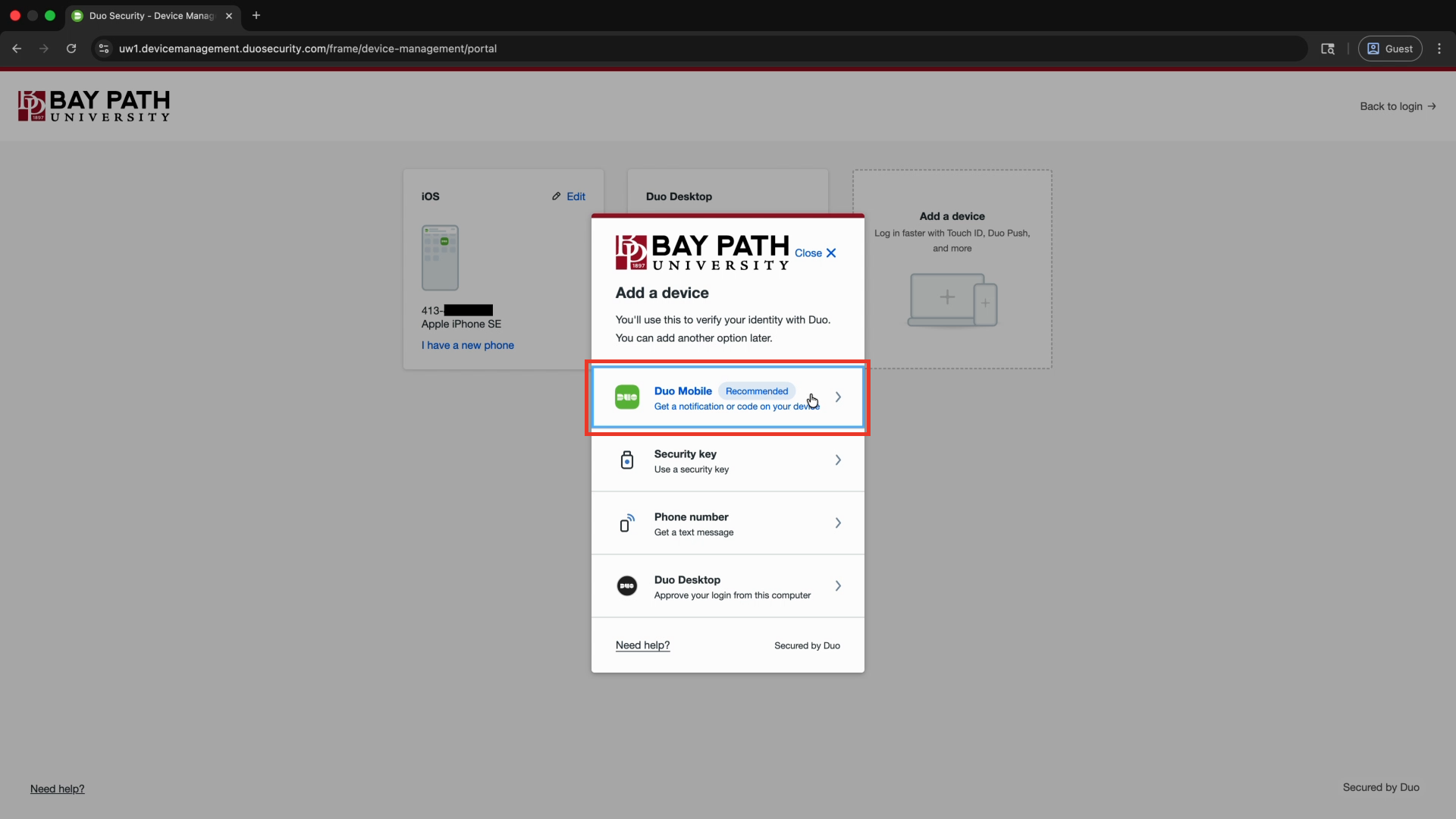The width and height of the screenshot is (1456, 819).
Task: Click the Duo Desktop card heading
Action: [x=679, y=196]
